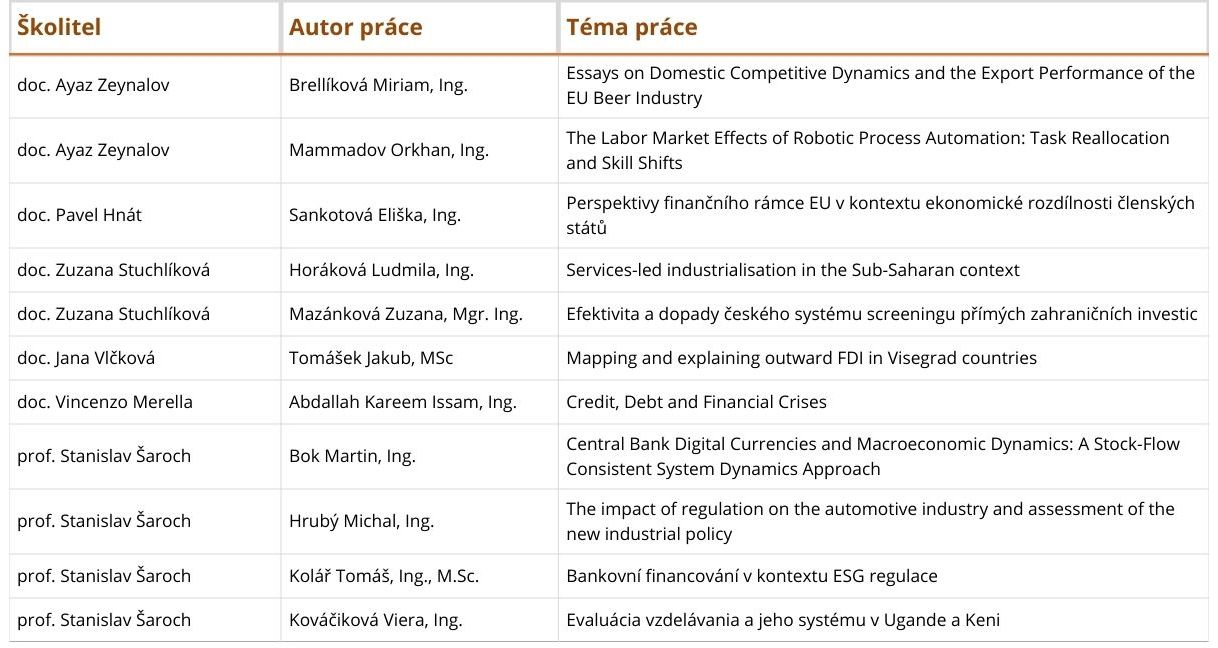
Task: Click supervisor doc. Jana Vlčková
Action: pyautogui.click(x=86, y=358)
